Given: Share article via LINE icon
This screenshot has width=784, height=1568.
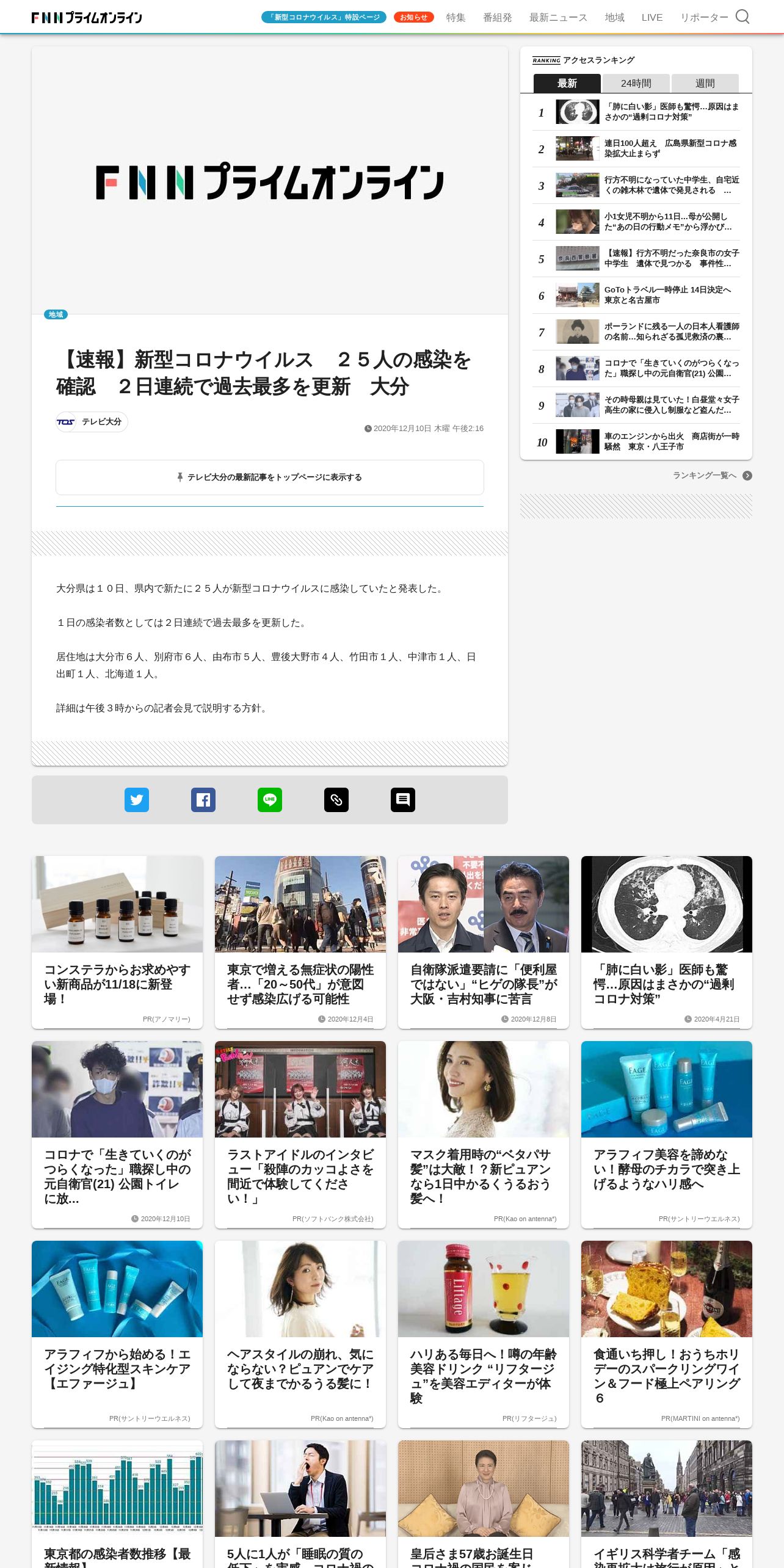Looking at the screenshot, I should [x=270, y=799].
